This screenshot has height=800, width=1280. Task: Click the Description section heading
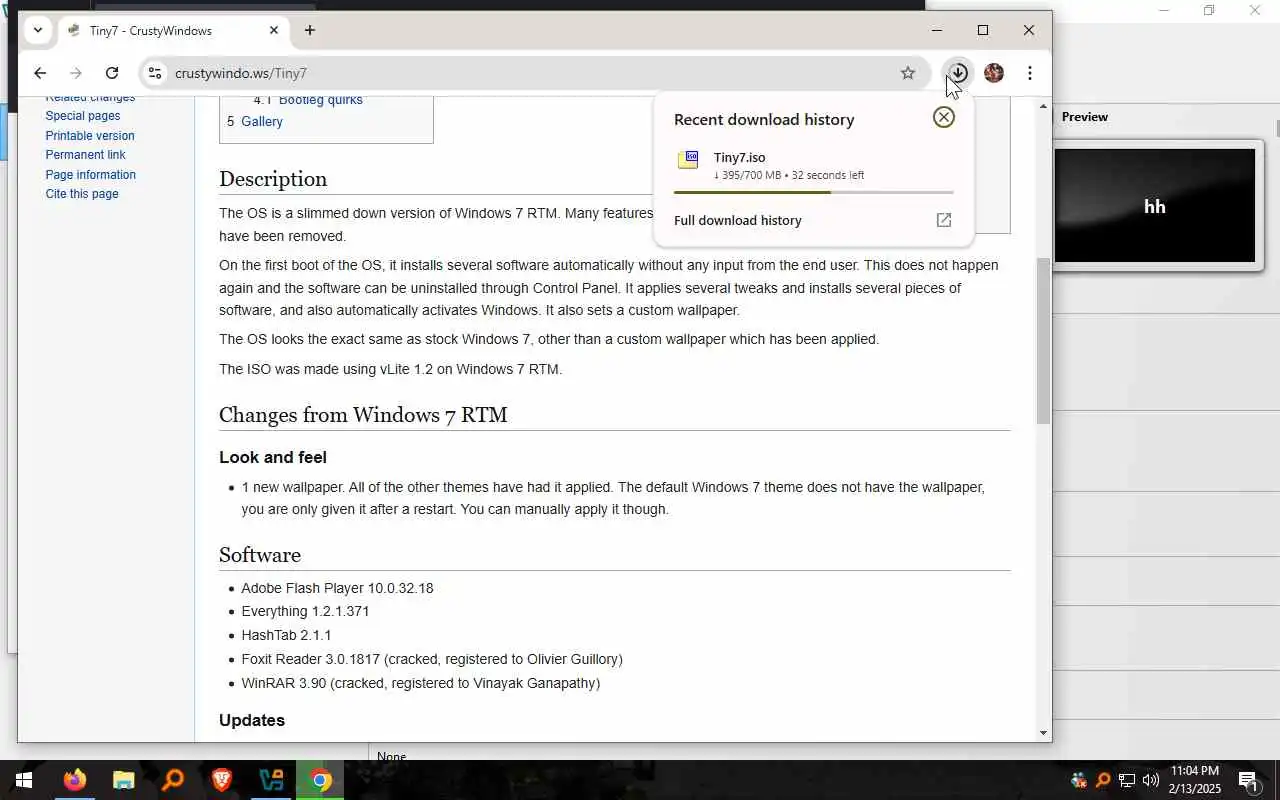(x=273, y=179)
